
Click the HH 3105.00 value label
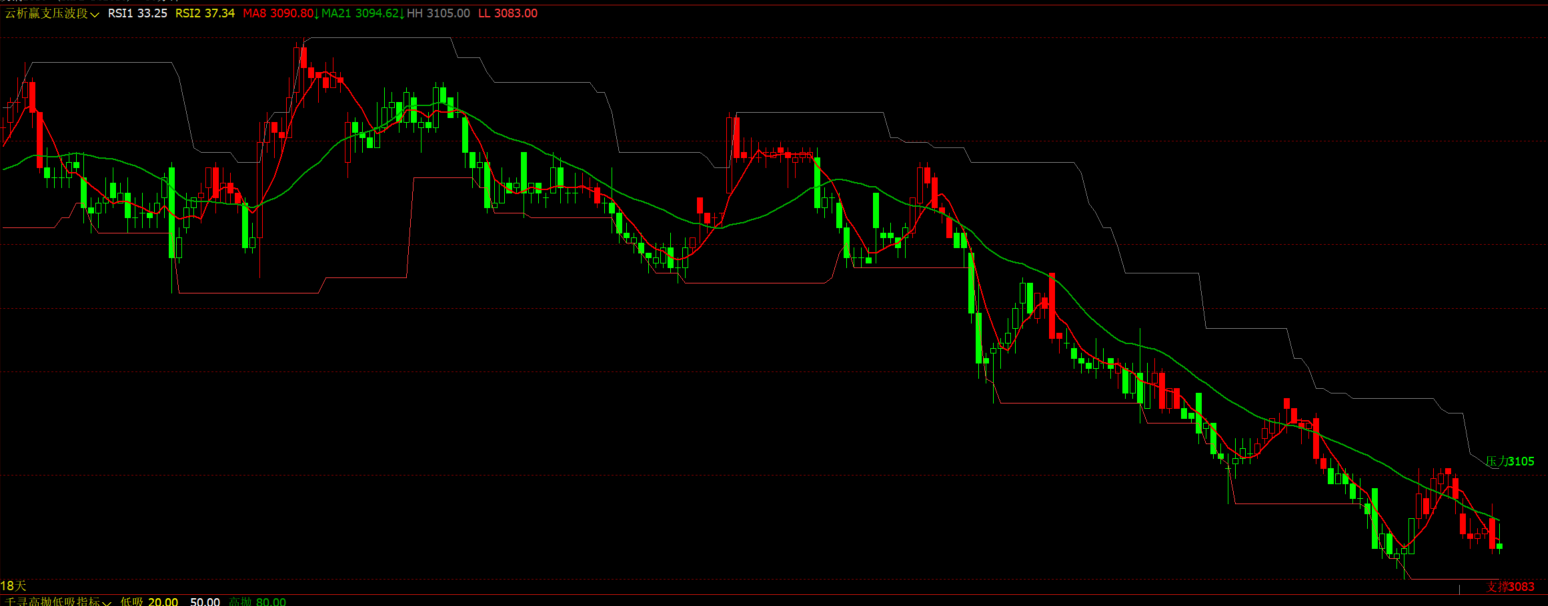click(438, 13)
